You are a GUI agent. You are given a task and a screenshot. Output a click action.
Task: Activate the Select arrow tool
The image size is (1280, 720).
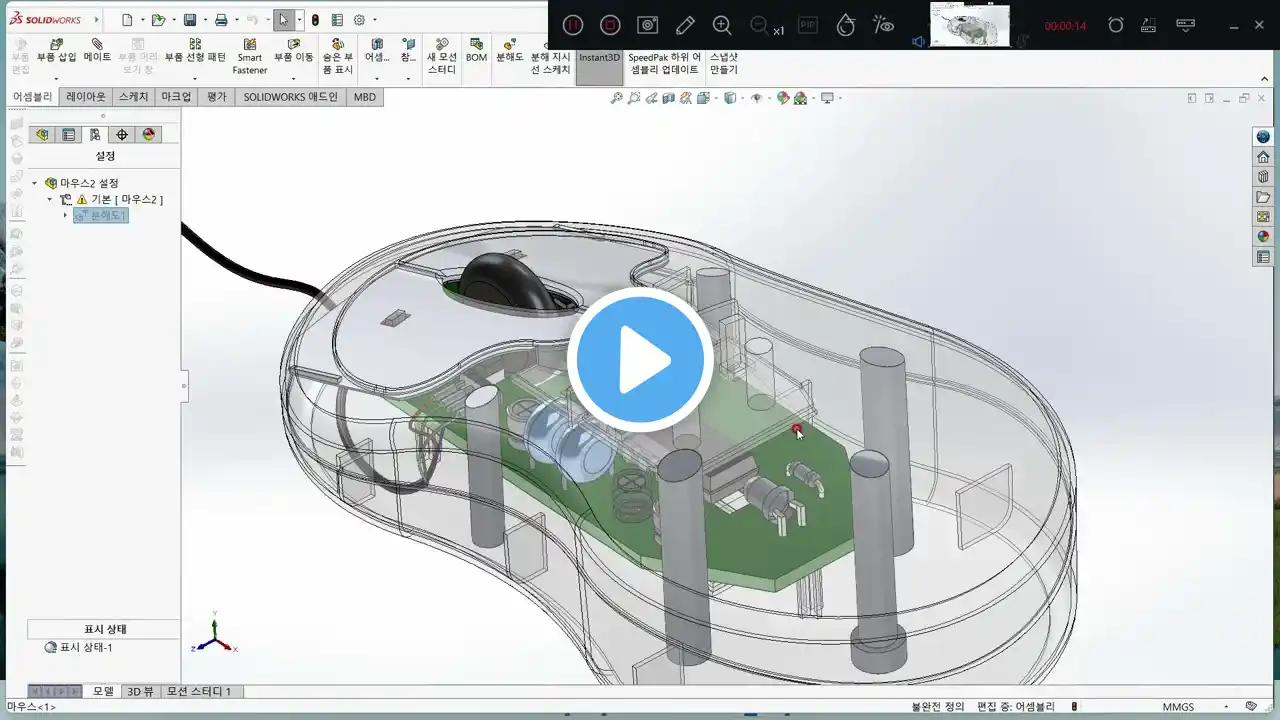pyautogui.click(x=284, y=20)
